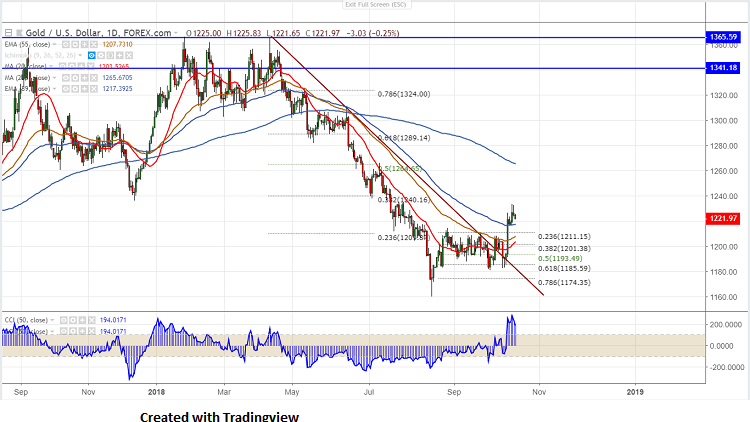Screen dimensions: 750x422
Task: Click plus icon on EMA 1217.3925 row
Action: tap(84, 89)
